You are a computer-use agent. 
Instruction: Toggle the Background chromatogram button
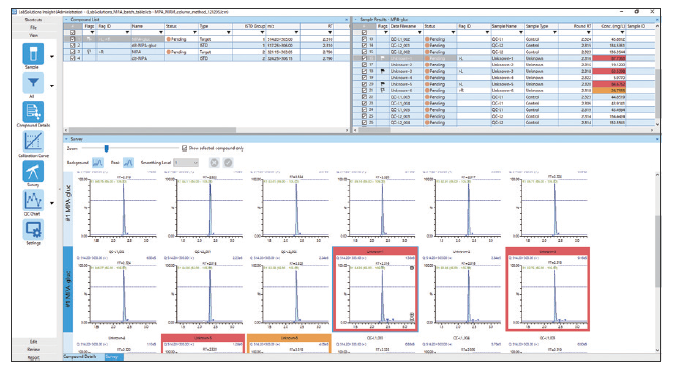[98, 163]
